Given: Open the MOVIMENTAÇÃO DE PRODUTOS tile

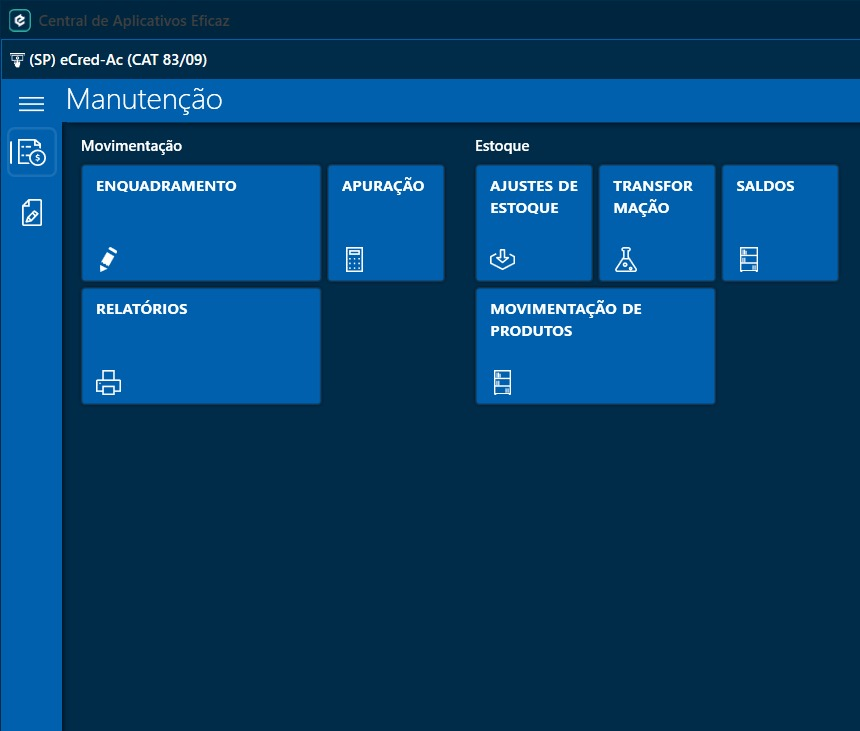Looking at the screenshot, I should coord(595,345).
